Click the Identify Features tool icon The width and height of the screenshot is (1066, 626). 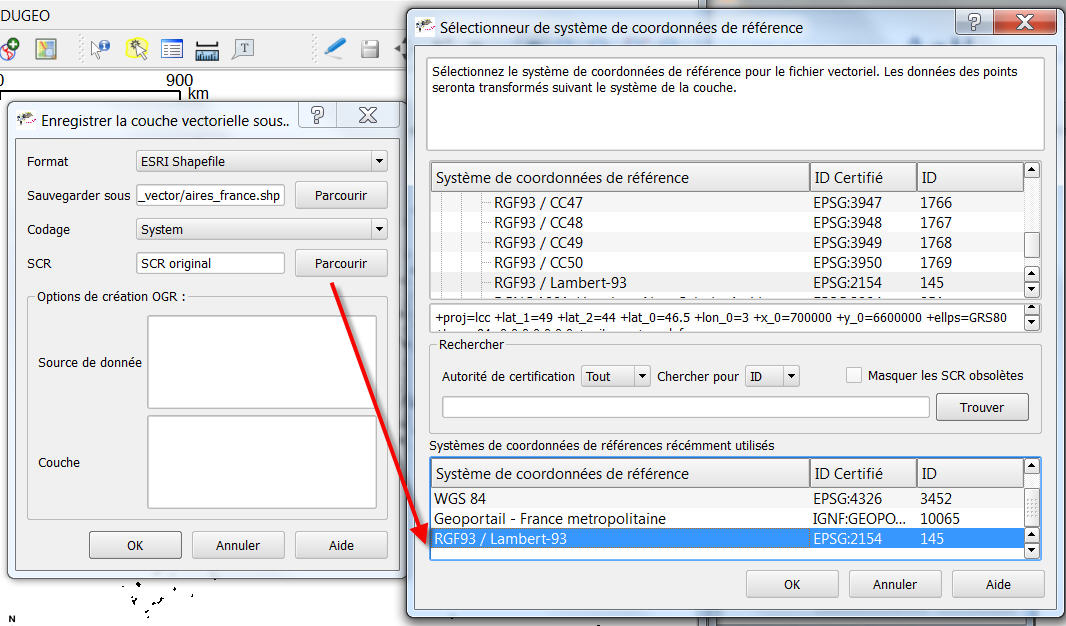pyautogui.click(x=100, y=48)
